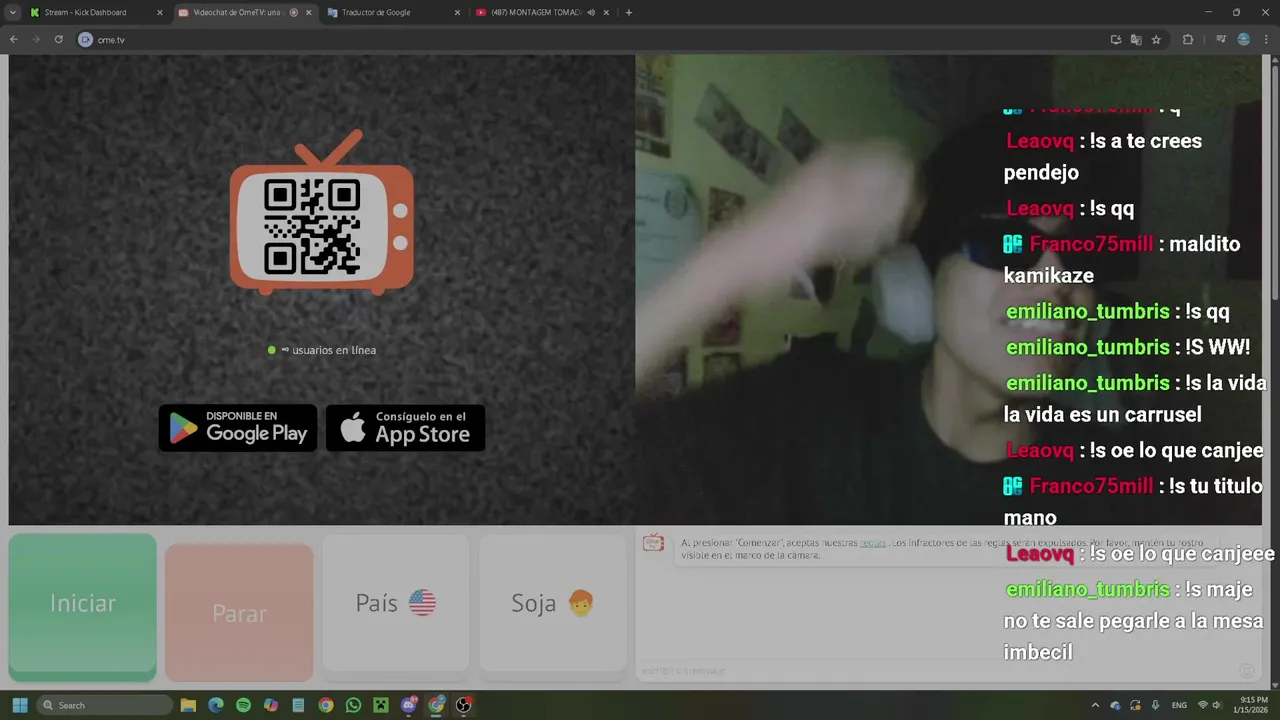Click the volume speaker tray icon
Viewport: 1280px width, 720px height.
point(1217,705)
